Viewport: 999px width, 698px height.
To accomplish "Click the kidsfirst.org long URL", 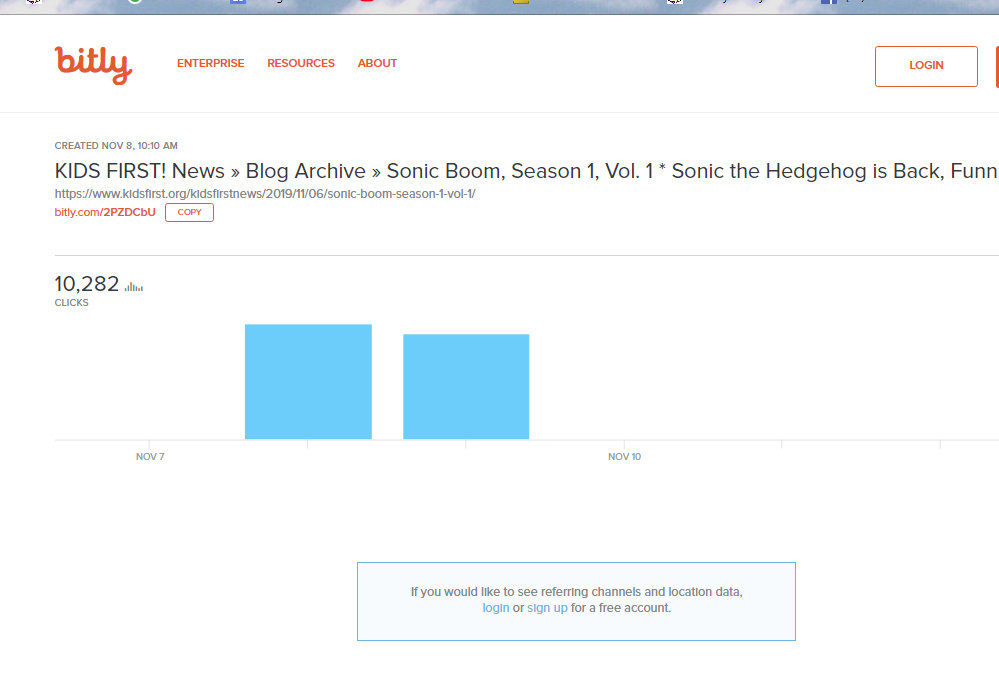I will coord(265,194).
